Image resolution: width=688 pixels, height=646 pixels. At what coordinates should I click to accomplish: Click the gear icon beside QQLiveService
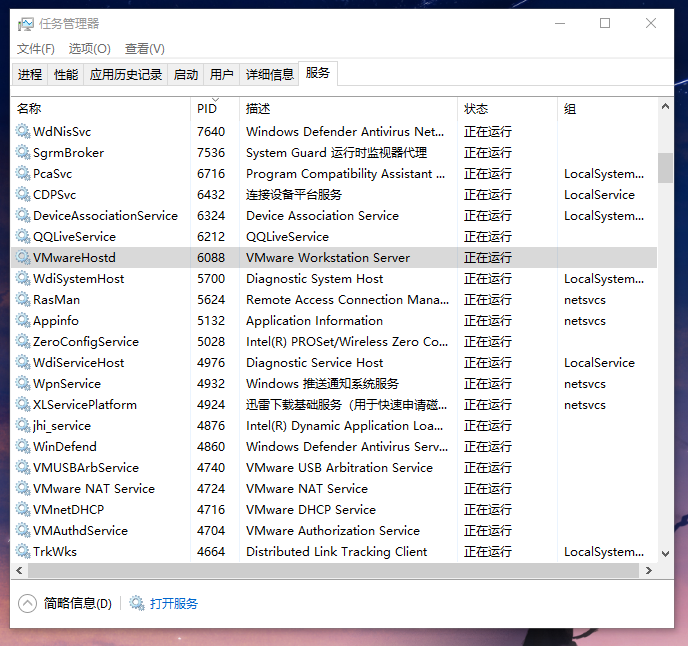click(x=23, y=237)
